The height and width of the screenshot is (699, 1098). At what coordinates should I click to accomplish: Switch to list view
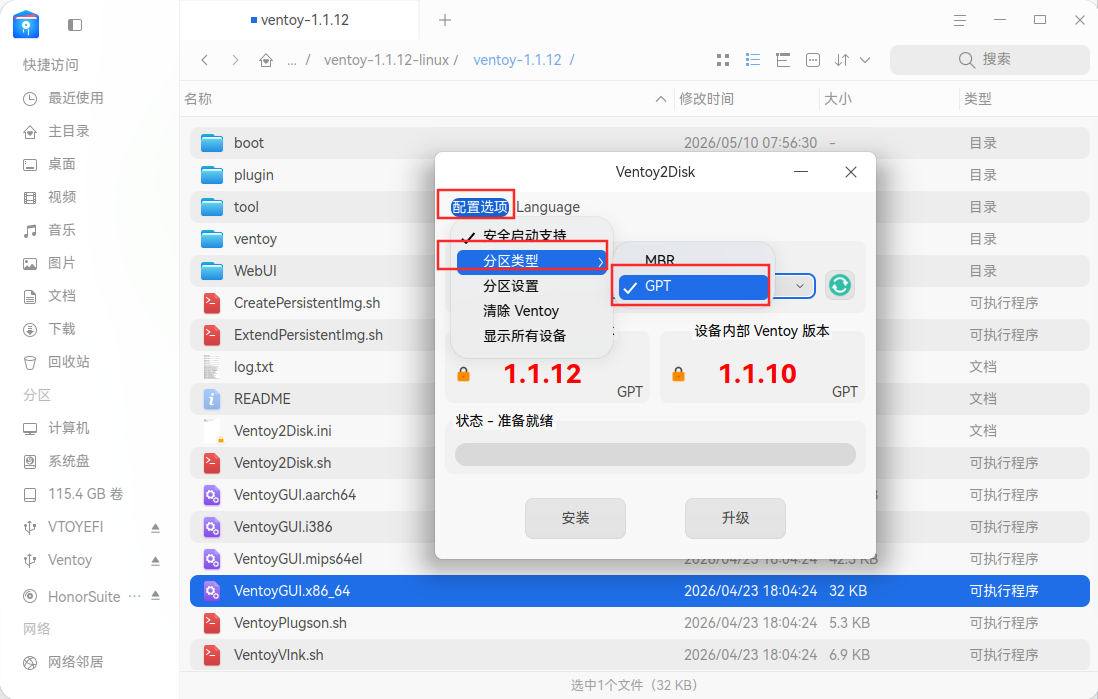(753, 60)
